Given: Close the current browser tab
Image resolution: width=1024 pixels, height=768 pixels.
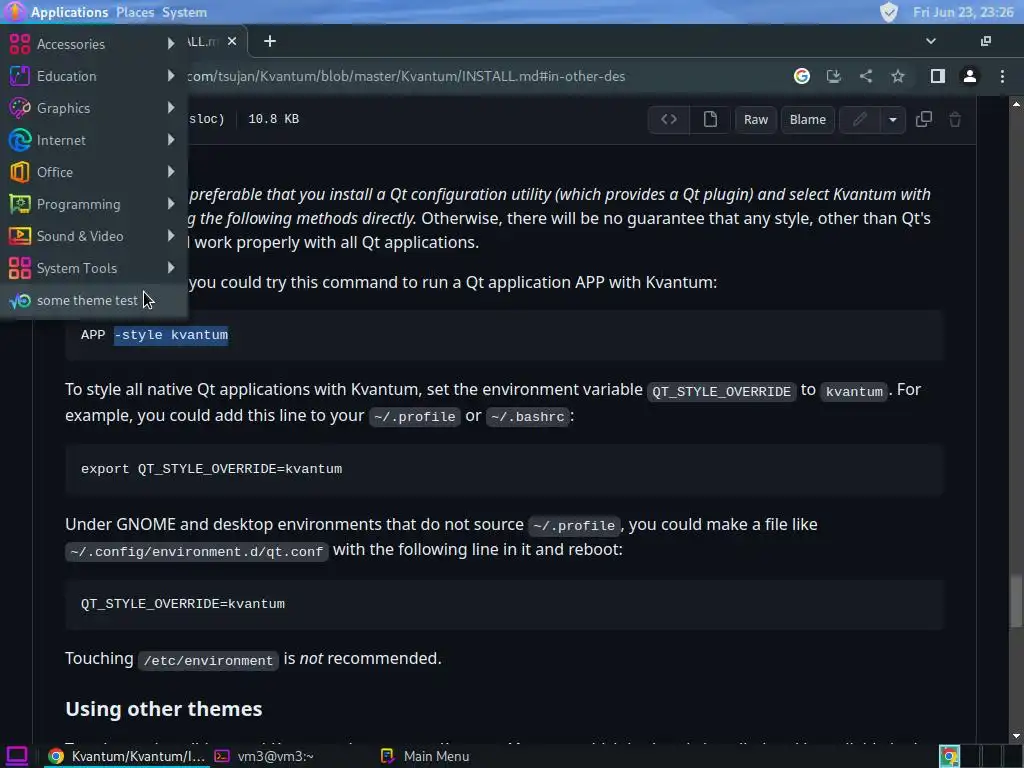Looking at the screenshot, I should [232, 41].
